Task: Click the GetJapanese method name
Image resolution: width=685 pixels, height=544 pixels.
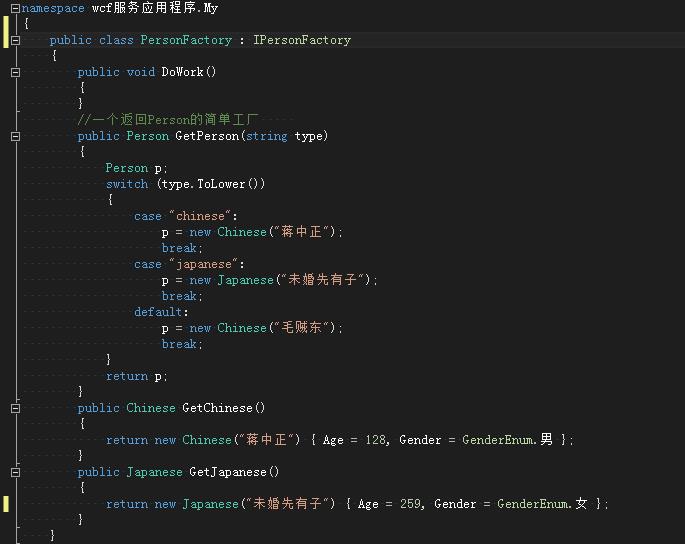Action: [228, 472]
